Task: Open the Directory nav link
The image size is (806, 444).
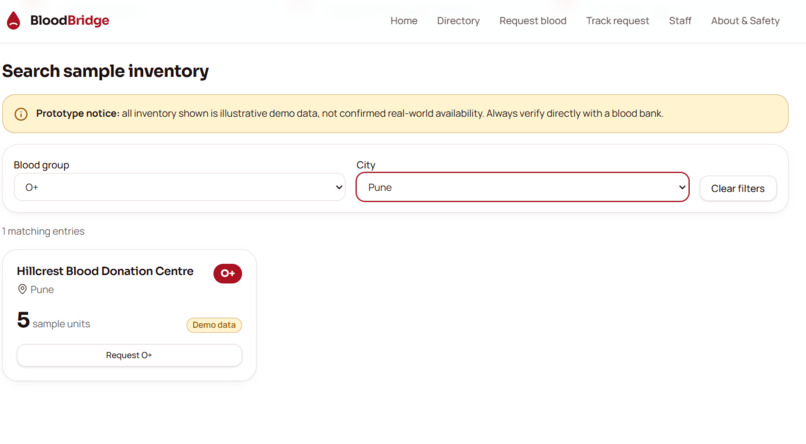Action: [458, 21]
